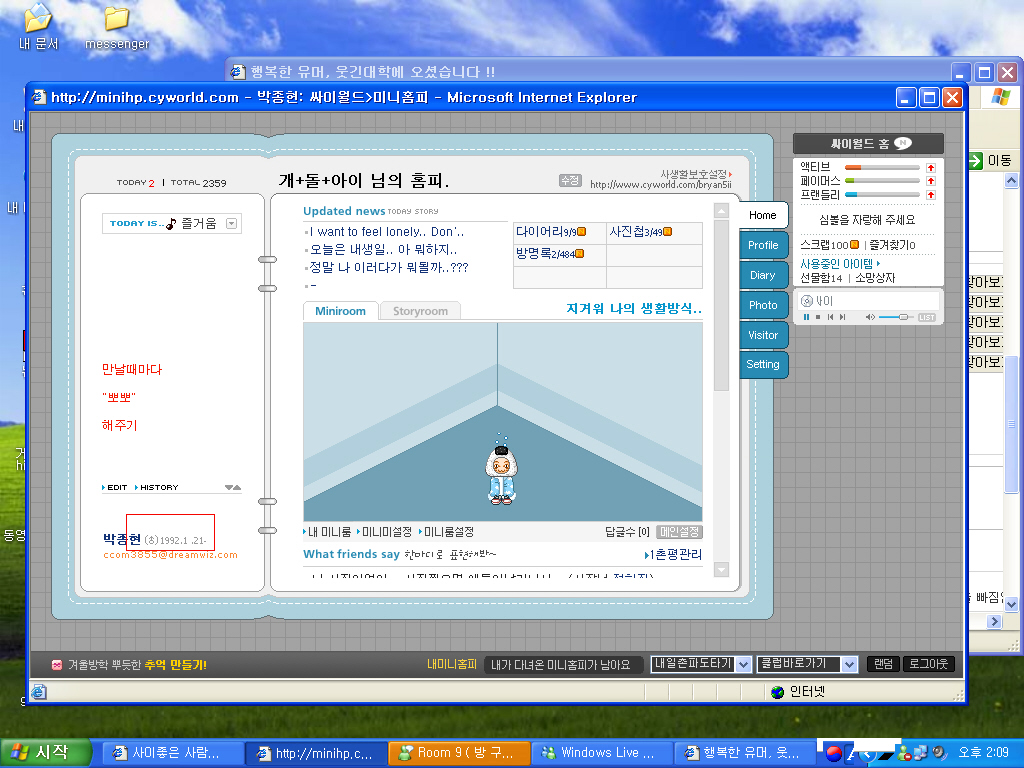This screenshot has height=768, width=1024.
Task: Open news item '오늘은 내생일'
Action: [x=383, y=249]
